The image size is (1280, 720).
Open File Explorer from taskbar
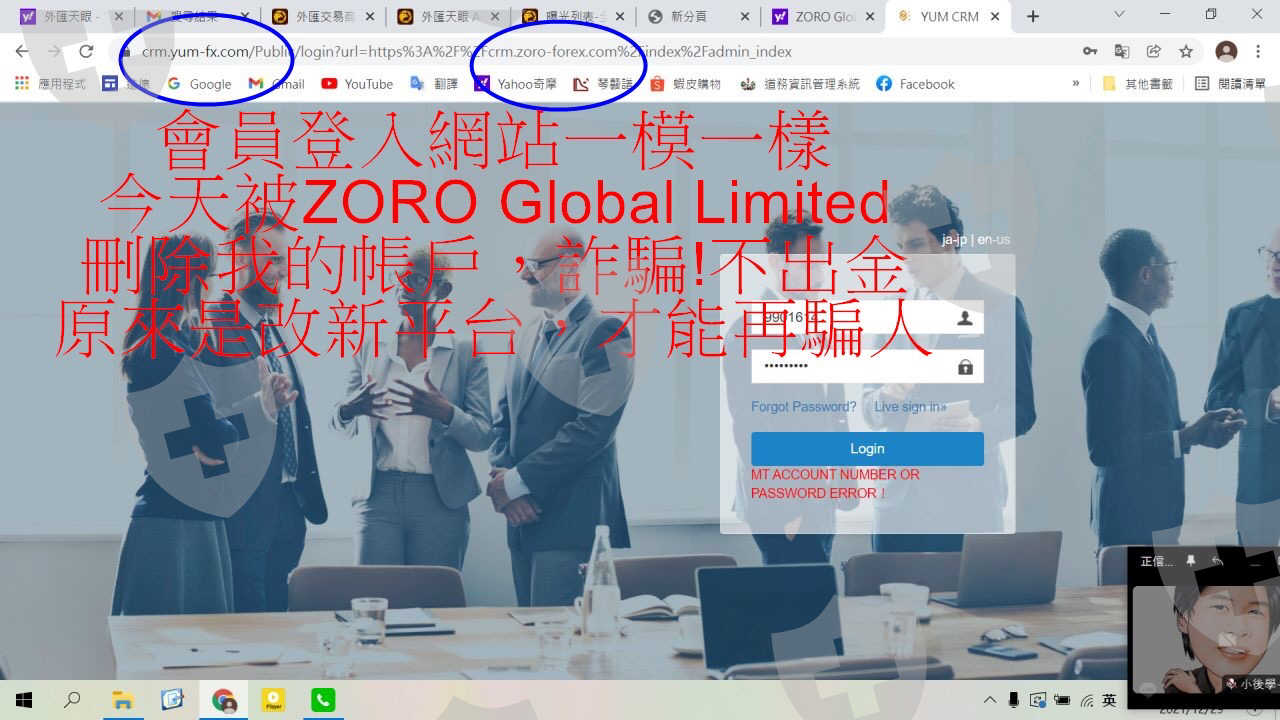122,700
